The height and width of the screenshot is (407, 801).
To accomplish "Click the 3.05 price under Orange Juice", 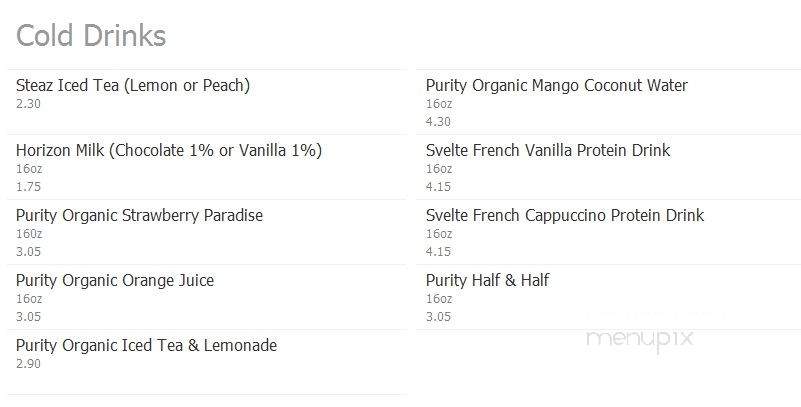I will point(28,317).
